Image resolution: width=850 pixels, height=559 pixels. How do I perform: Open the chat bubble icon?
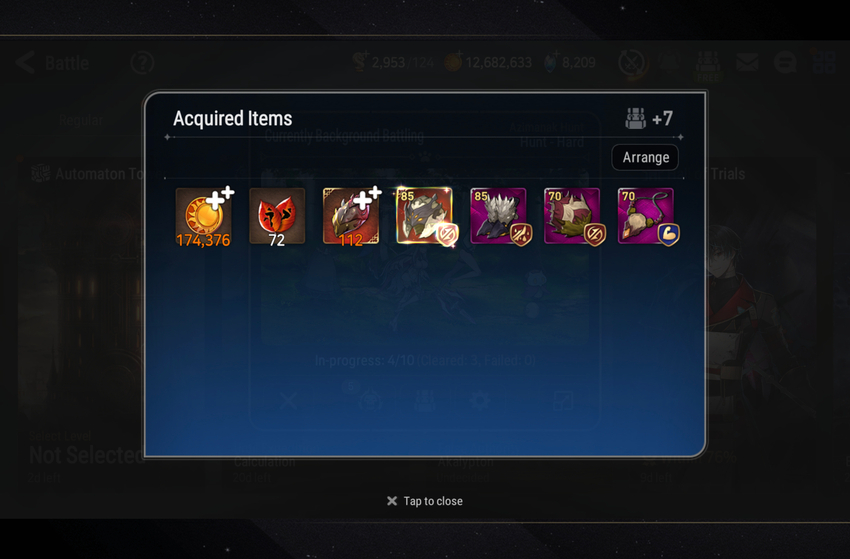[785, 63]
